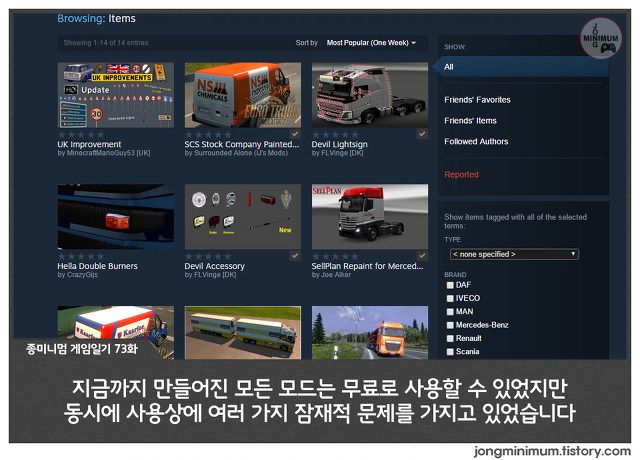Open the Sort by Most Popular dropdown

pos(371,42)
